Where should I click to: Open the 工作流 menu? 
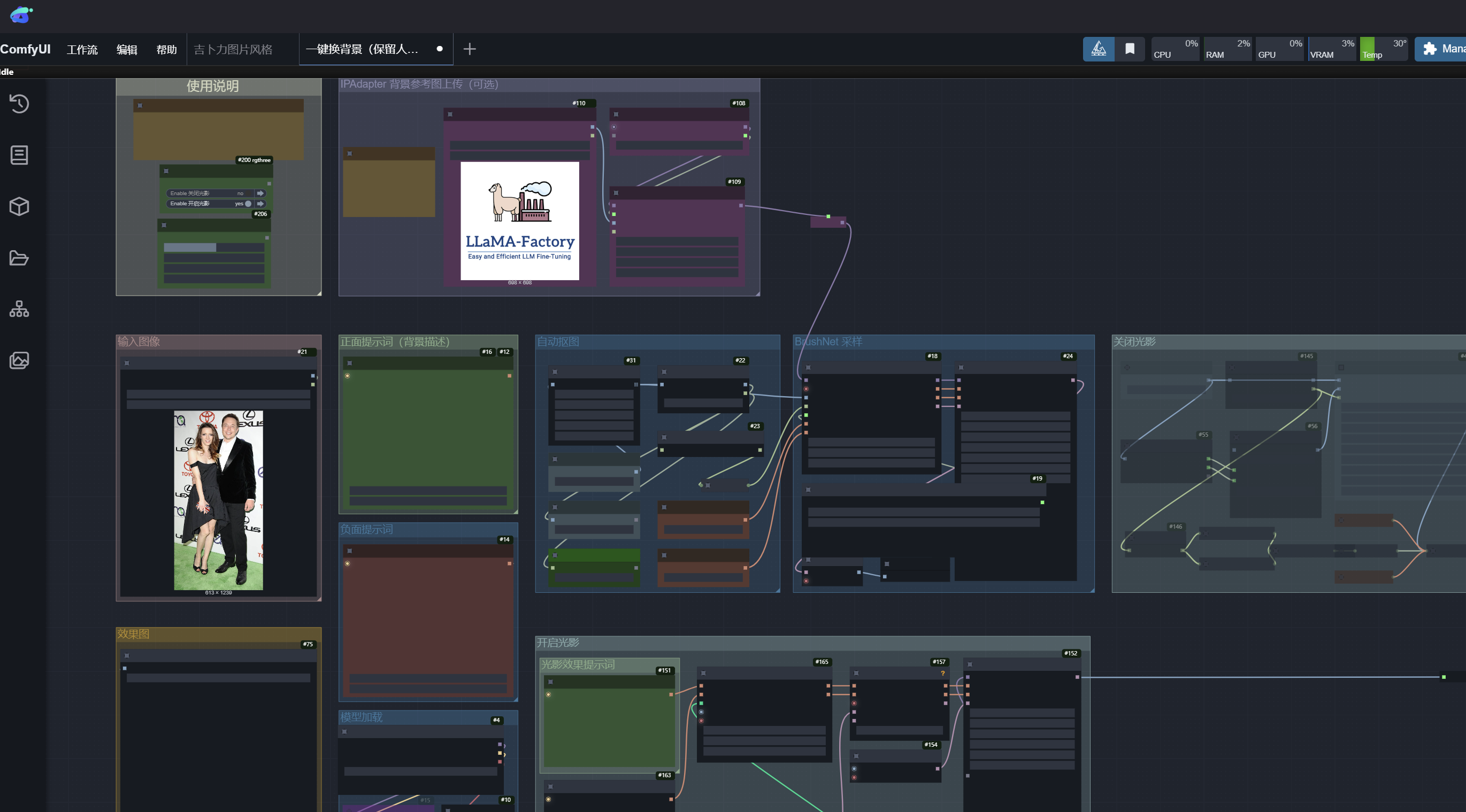tap(82, 50)
